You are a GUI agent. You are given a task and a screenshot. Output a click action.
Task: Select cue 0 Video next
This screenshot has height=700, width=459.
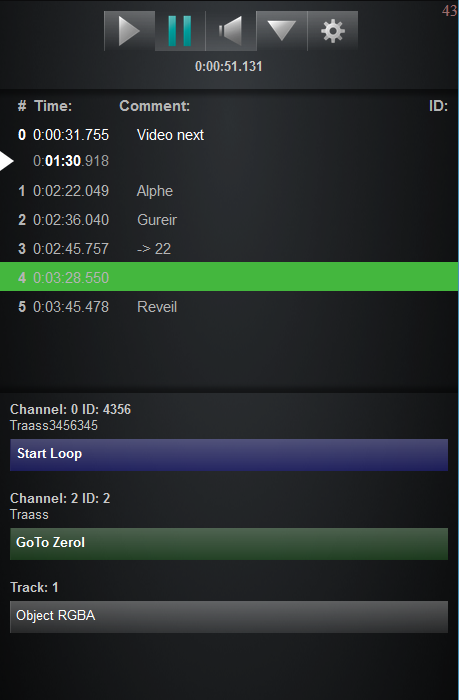click(229, 135)
